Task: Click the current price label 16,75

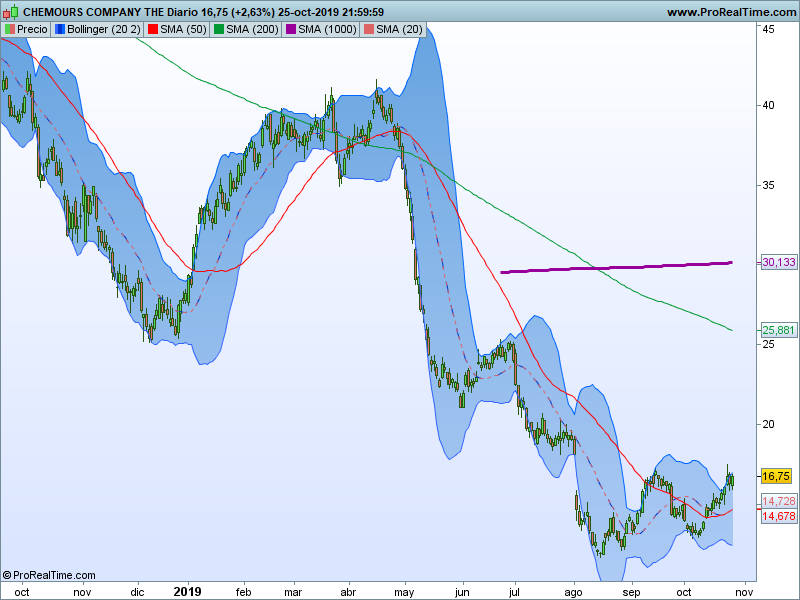Action: click(x=776, y=477)
